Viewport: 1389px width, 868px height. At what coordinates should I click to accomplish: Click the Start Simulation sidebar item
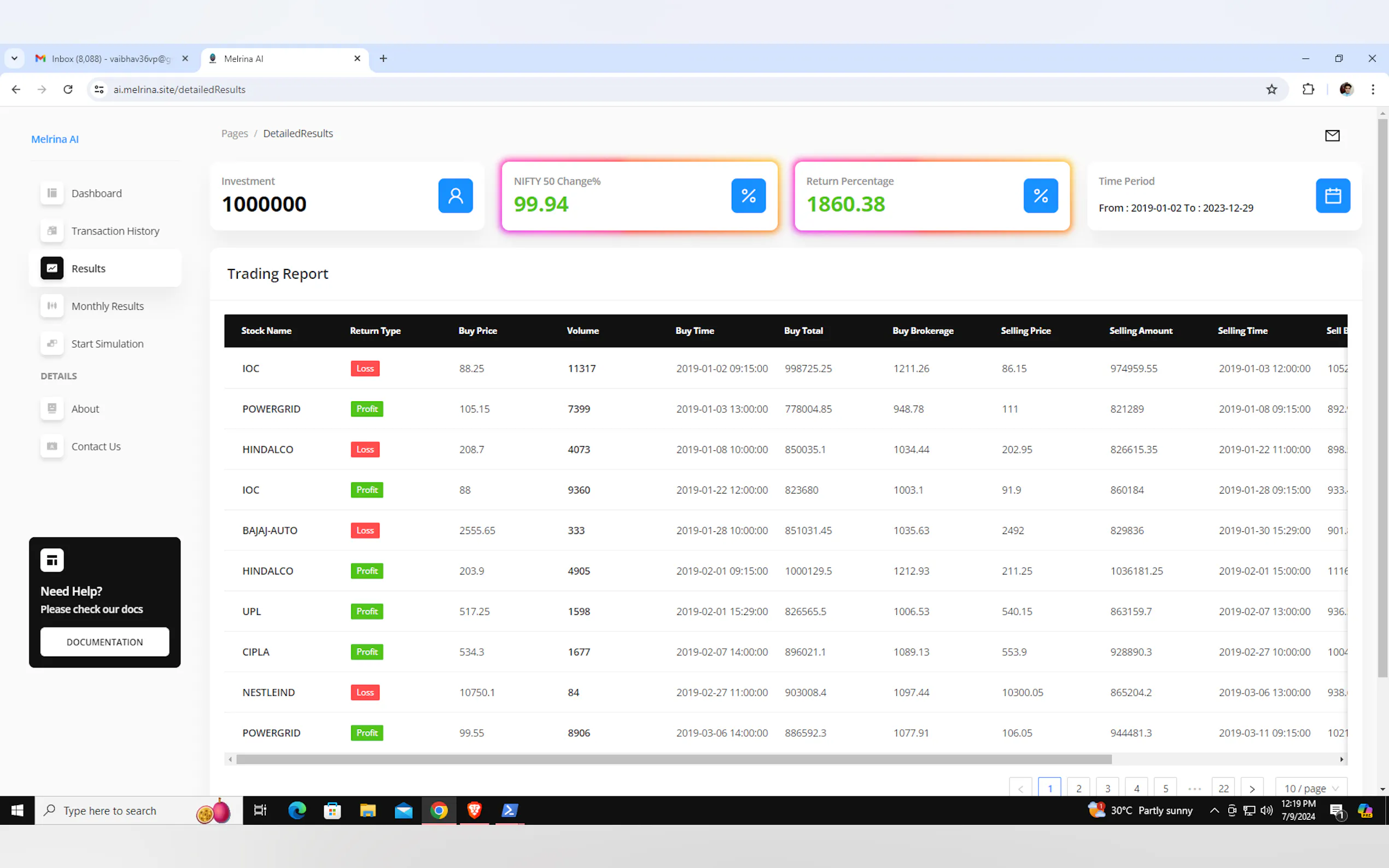[107, 344]
